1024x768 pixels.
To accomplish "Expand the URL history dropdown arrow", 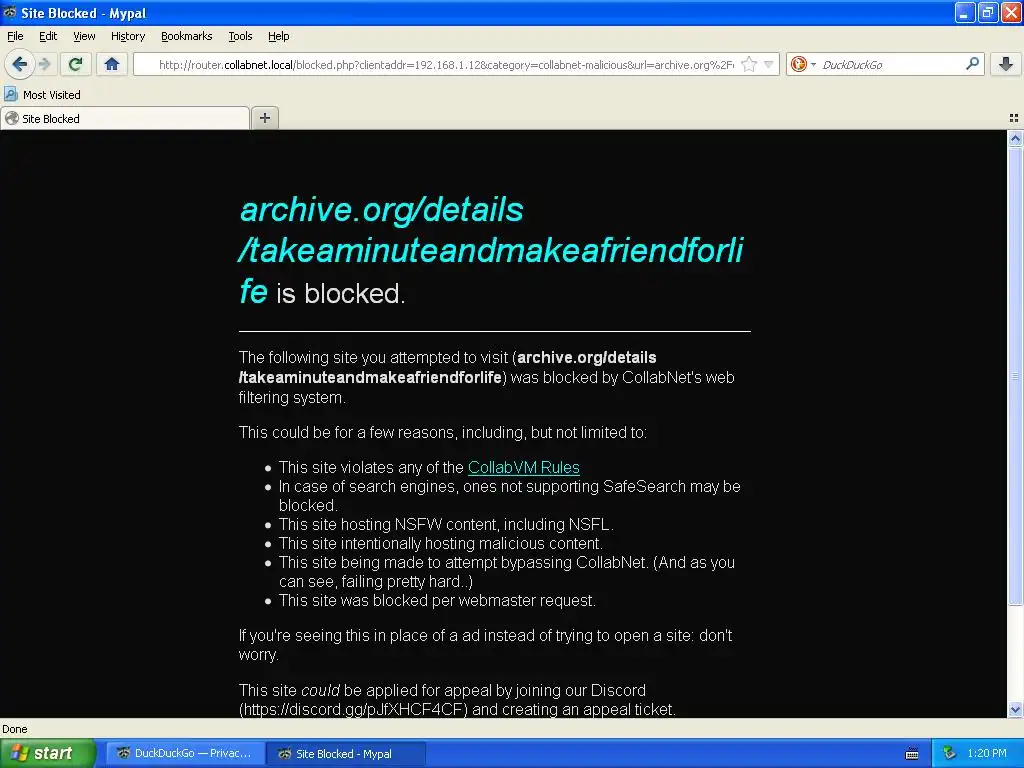I will pyautogui.click(x=769, y=64).
